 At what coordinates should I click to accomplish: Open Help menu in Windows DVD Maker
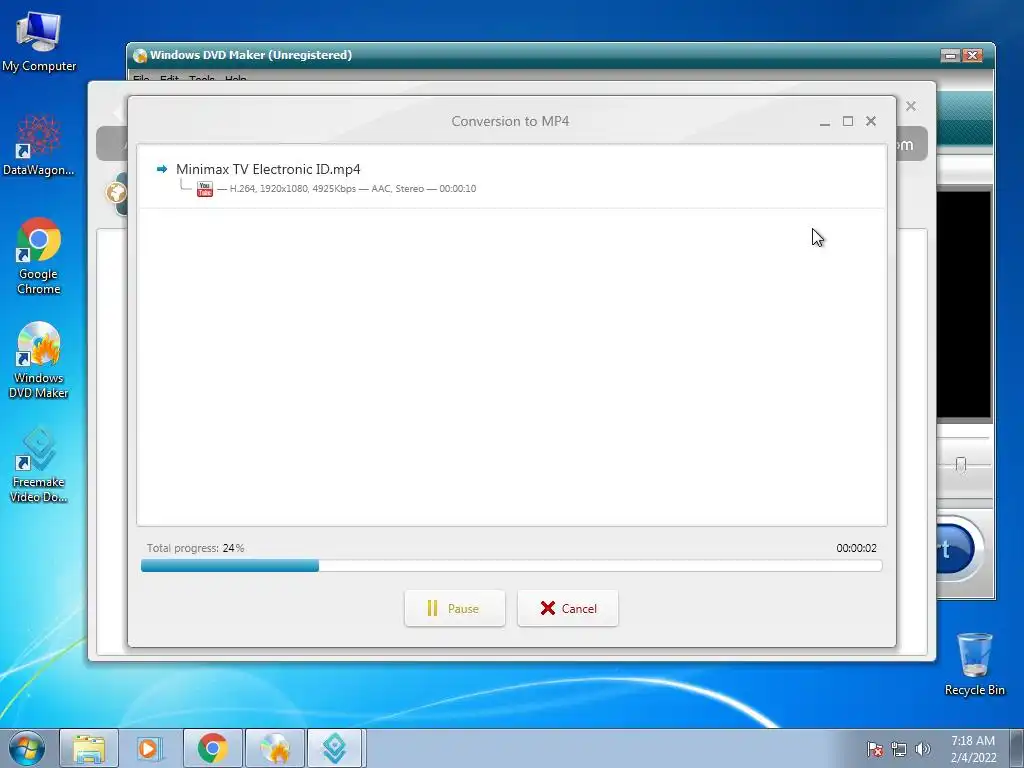(x=236, y=79)
